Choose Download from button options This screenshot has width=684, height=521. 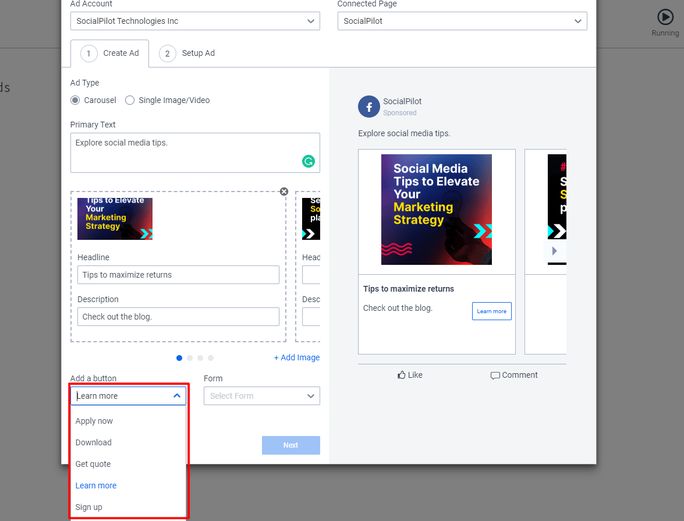click(x=93, y=442)
